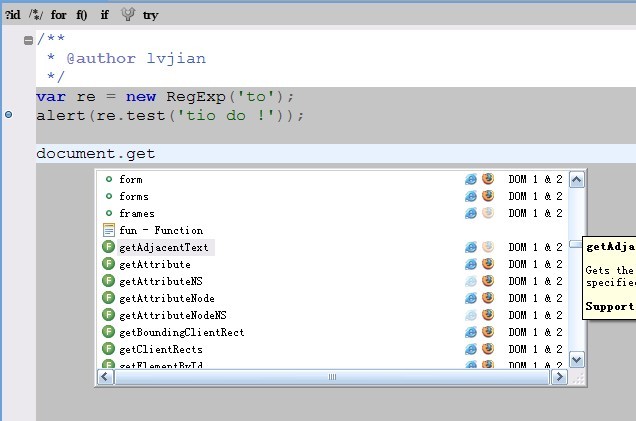Screen dimensions: 636x421
Task: Click the horizontal scrollbar thumb of suggestions
Action: [x=332, y=377]
